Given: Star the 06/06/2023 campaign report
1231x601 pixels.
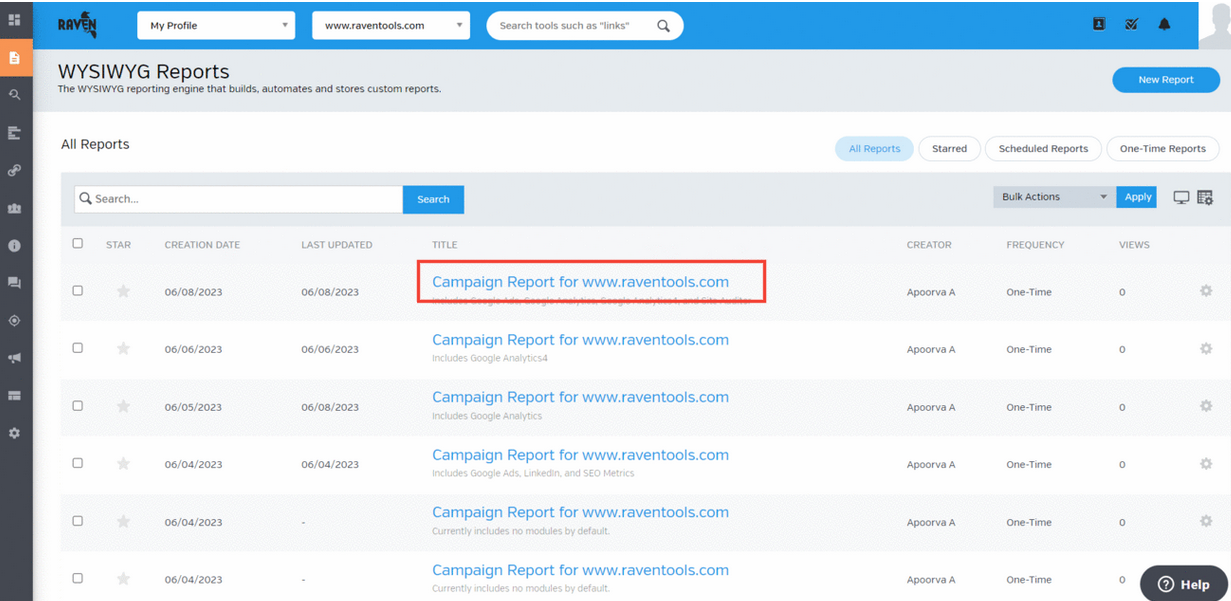Looking at the screenshot, I should click(123, 349).
